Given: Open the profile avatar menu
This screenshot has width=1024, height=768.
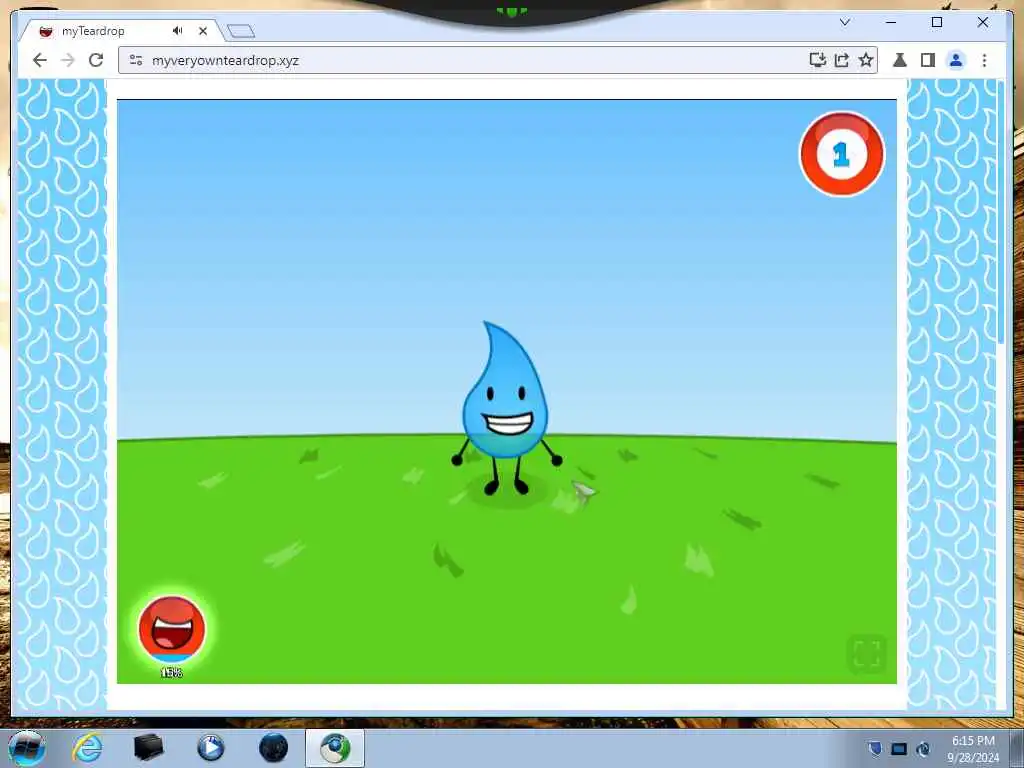Looking at the screenshot, I should [x=956, y=60].
